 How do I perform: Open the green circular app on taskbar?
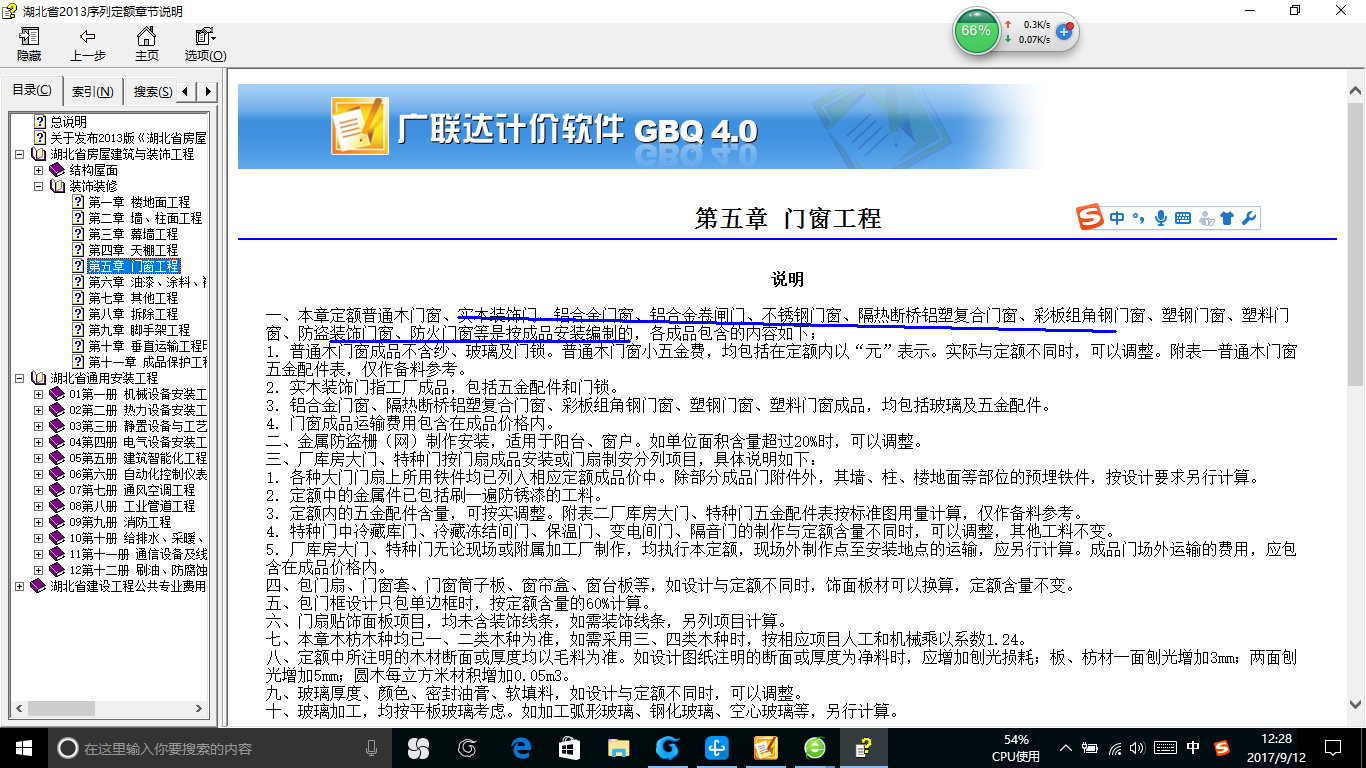coord(814,748)
